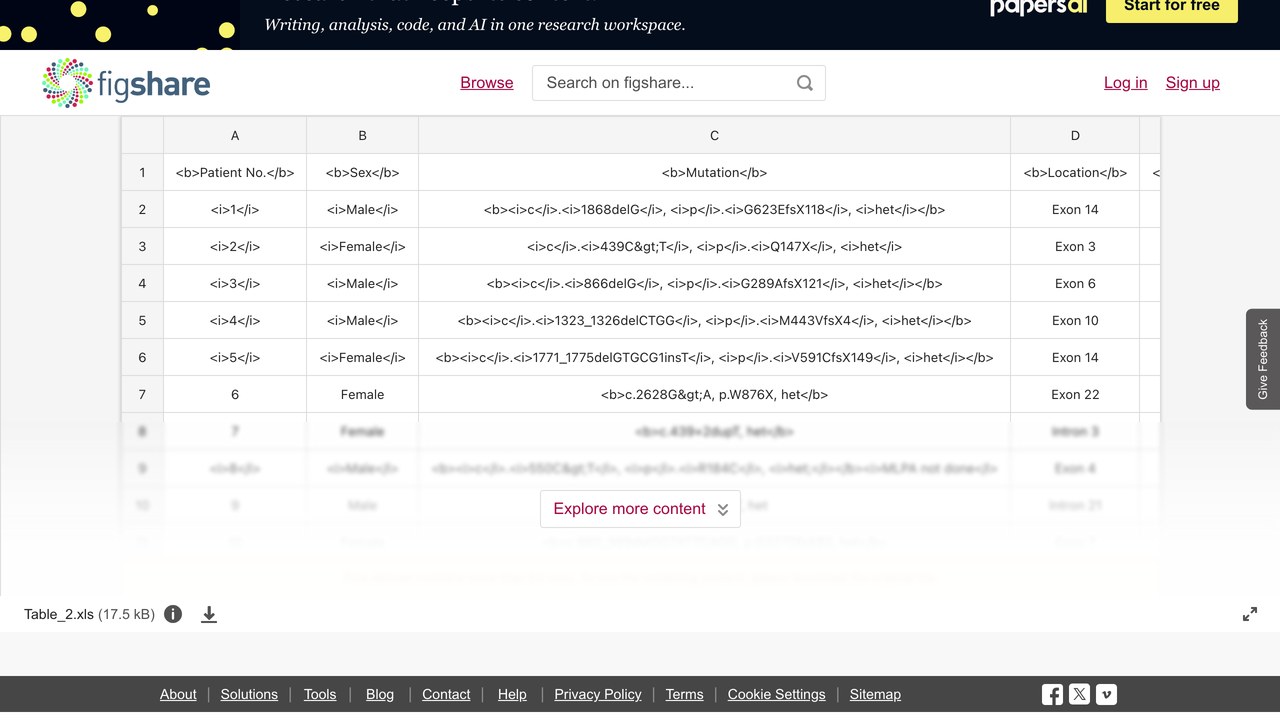Click cell with 1323_1326delCTGG mutation
1280x720 pixels.
tap(714, 320)
